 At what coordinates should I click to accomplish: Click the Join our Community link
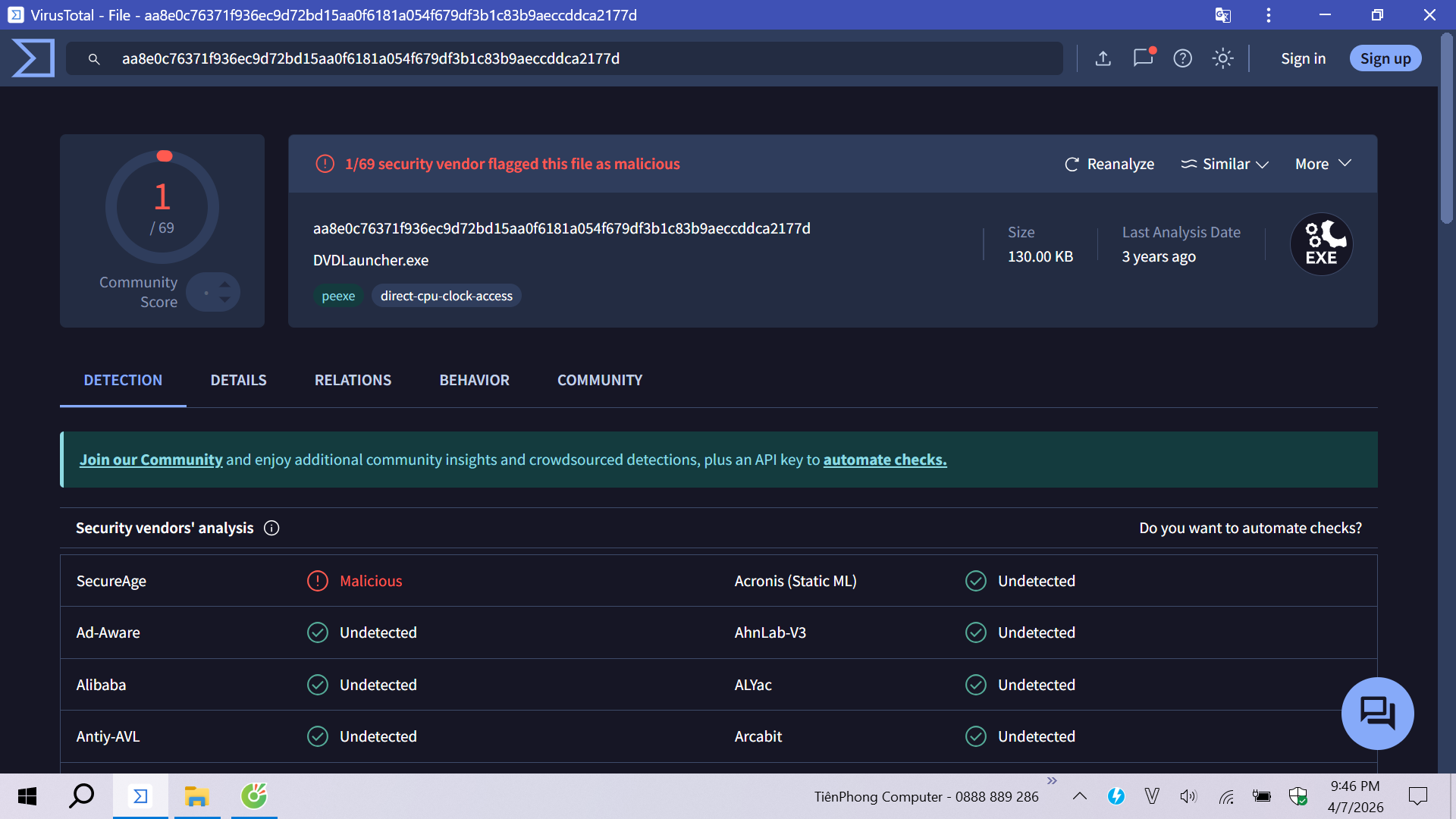tap(151, 460)
